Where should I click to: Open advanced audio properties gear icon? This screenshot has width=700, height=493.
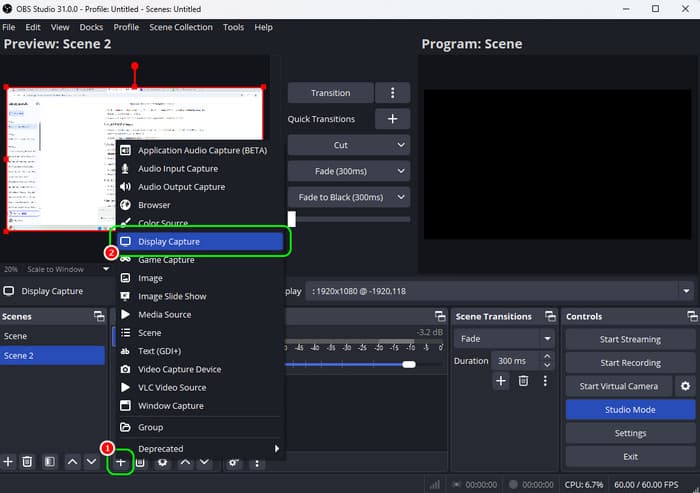click(x=233, y=463)
